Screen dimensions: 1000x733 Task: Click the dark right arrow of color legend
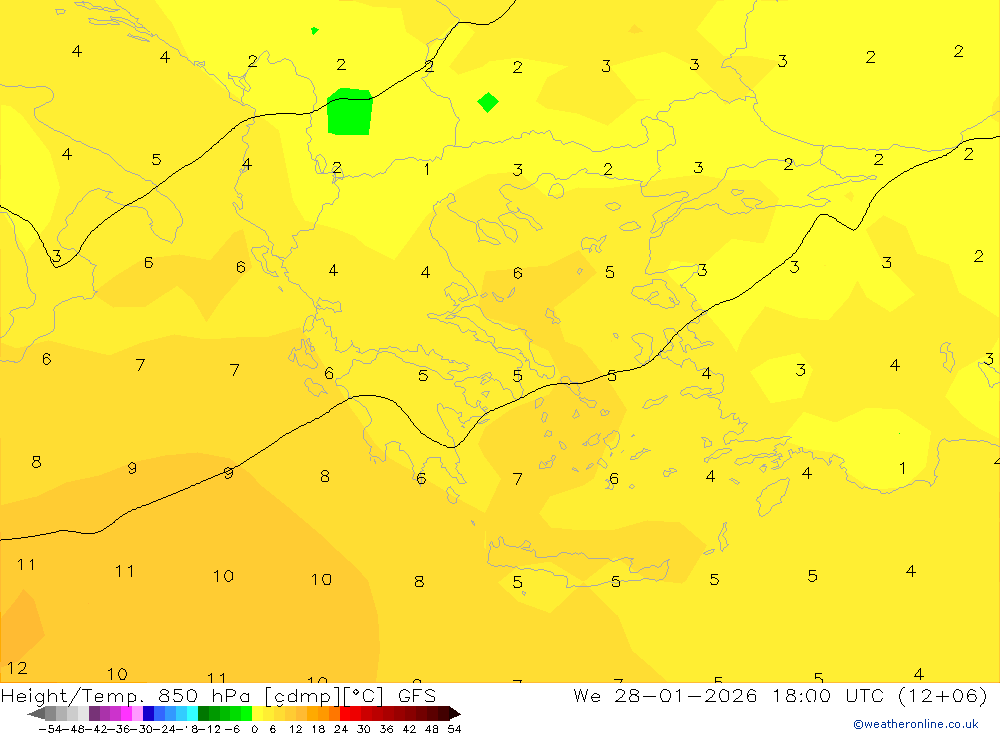(455, 714)
